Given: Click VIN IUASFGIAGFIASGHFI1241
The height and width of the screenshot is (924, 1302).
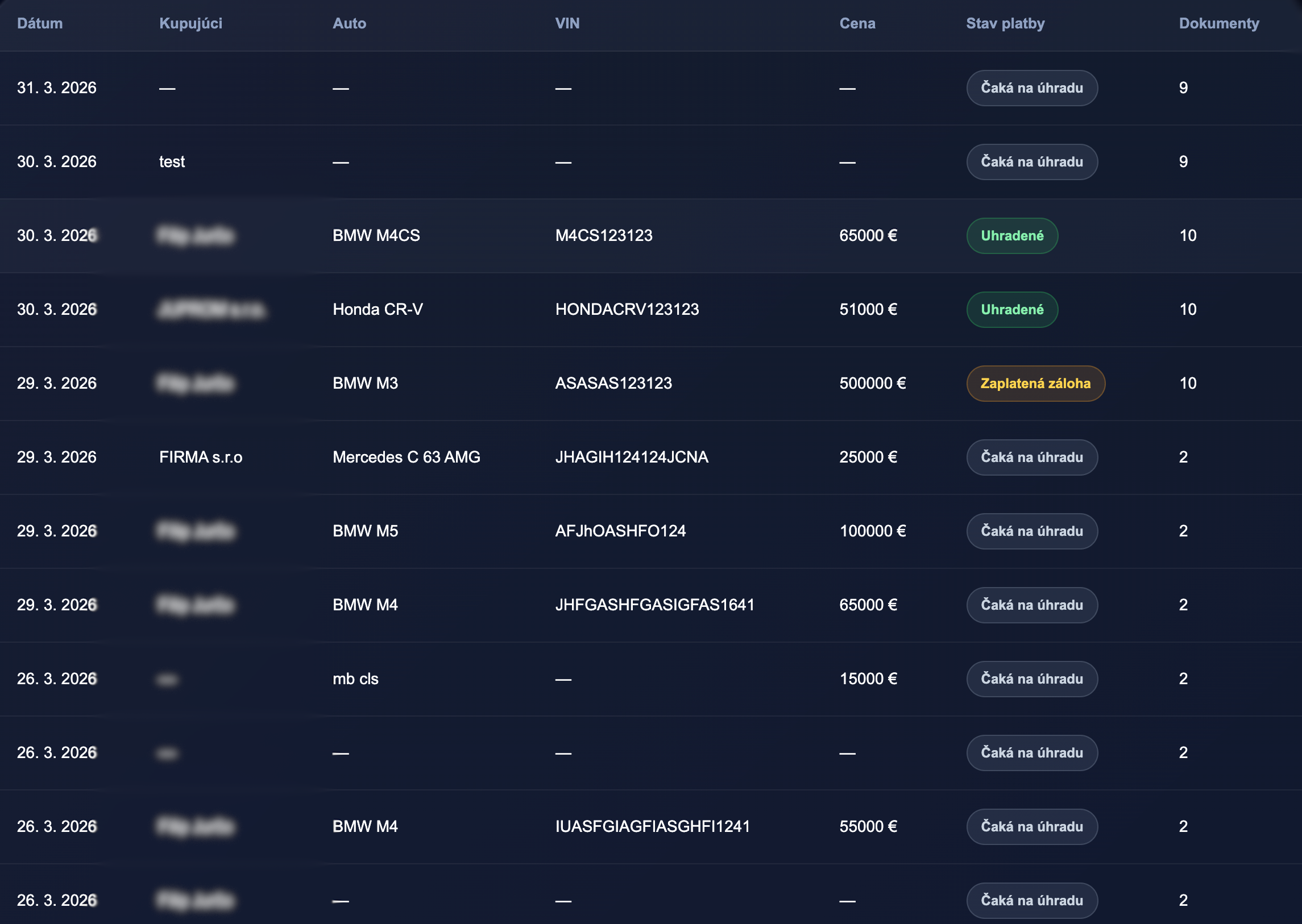Looking at the screenshot, I should (x=653, y=826).
